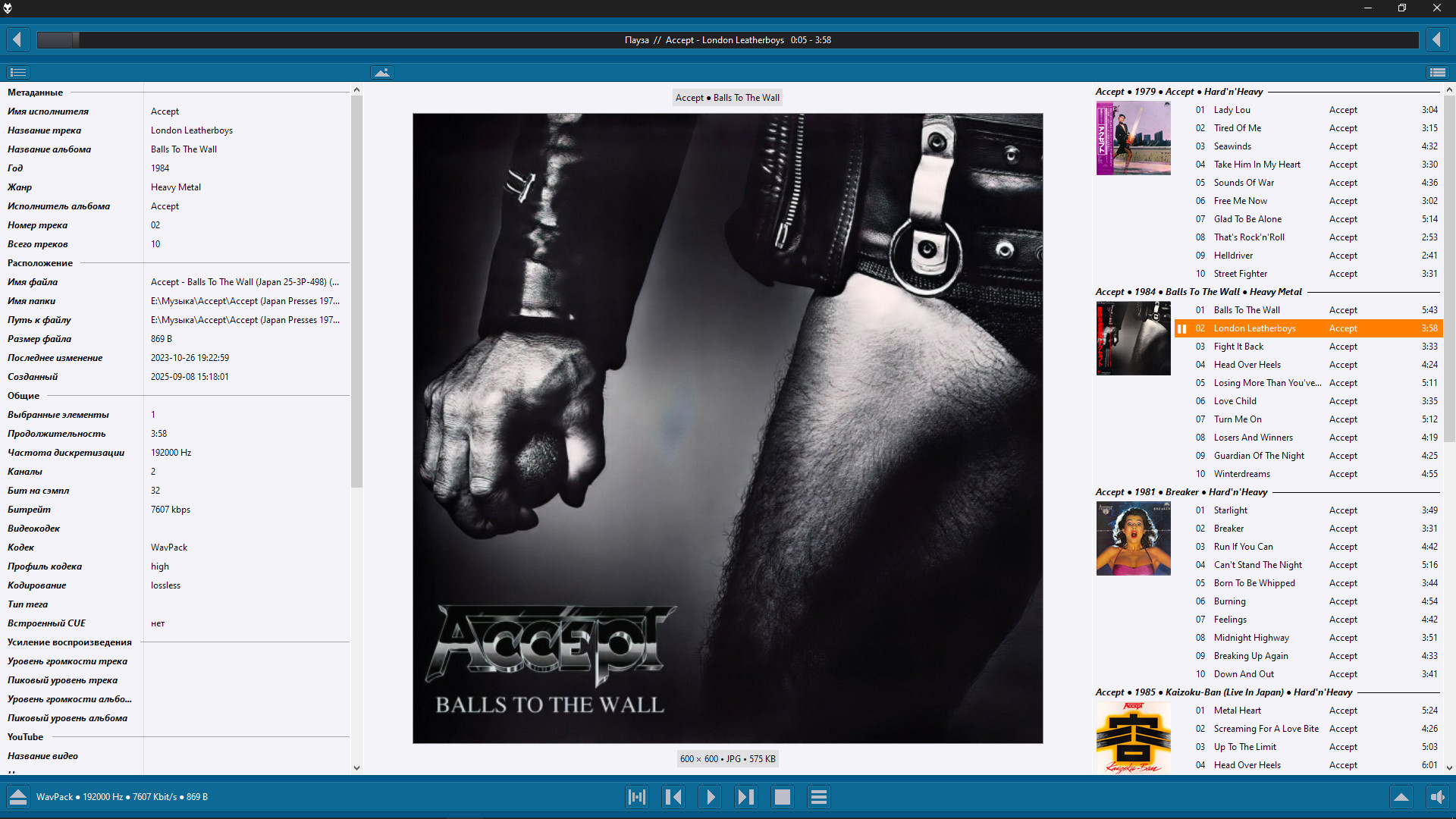Click the large Balls To The Wall artwork
This screenshot has height=819, width=1456.
pyautogui.click(x=728, y=428)
